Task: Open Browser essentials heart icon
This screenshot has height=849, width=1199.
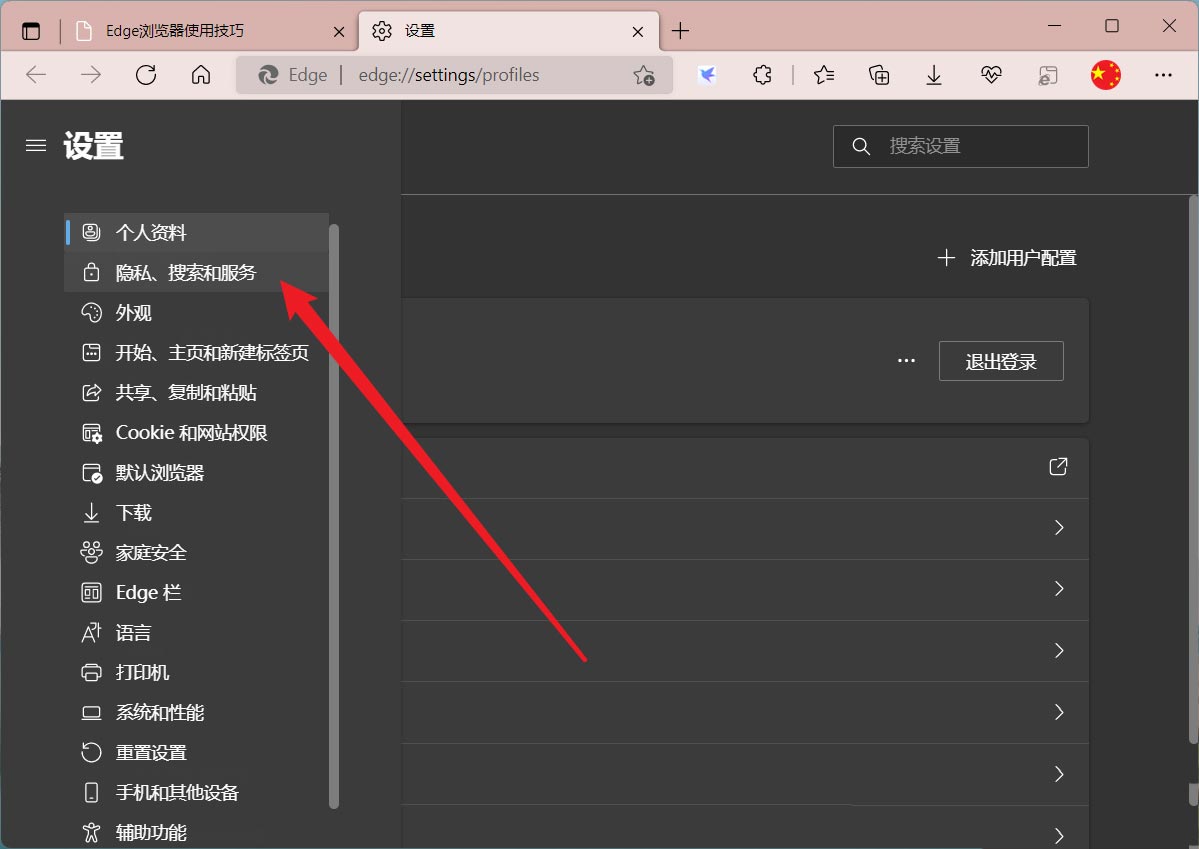Action: [990, 74]
